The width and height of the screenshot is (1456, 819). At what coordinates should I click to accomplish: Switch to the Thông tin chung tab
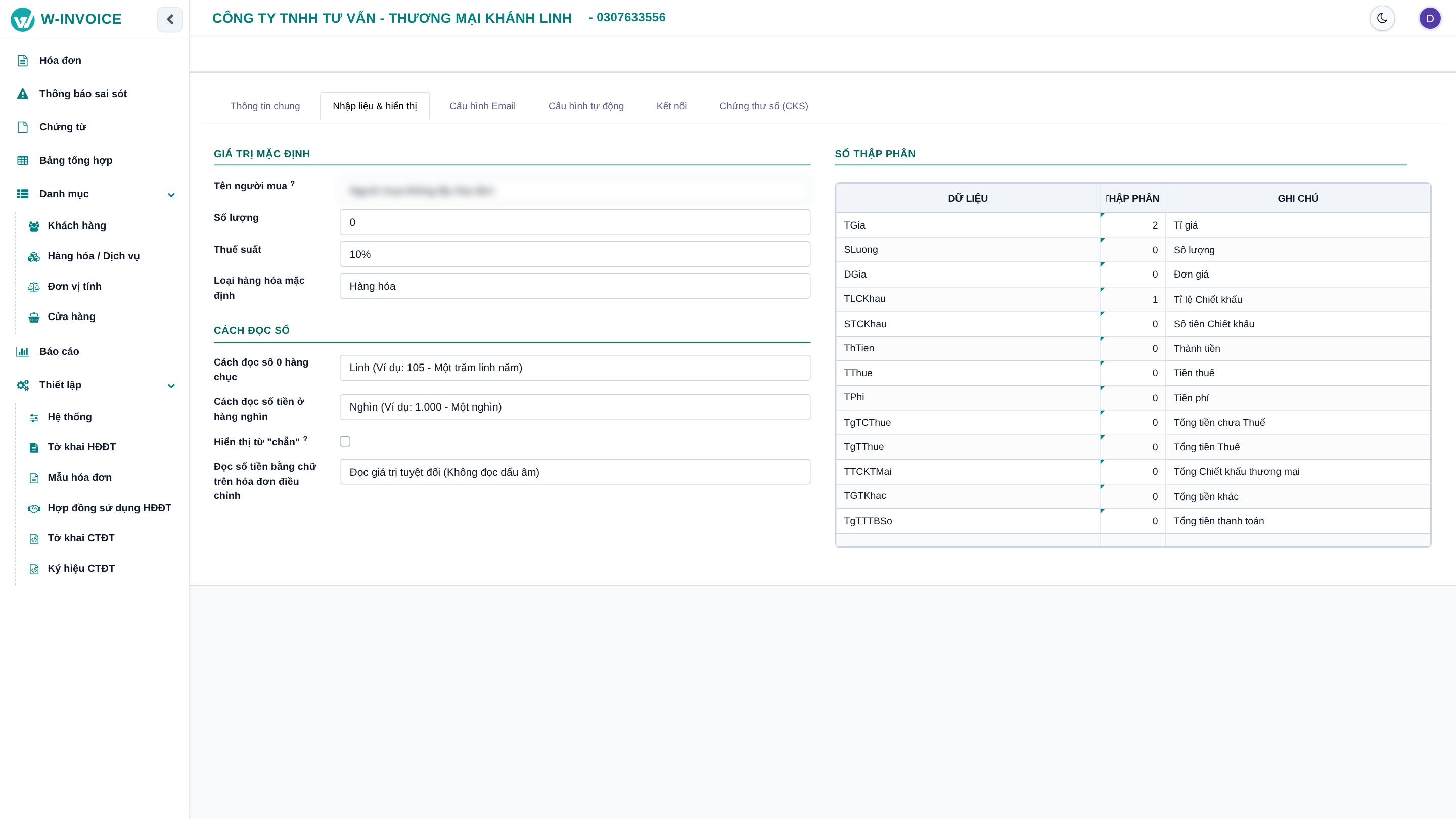tap(265, 106)
